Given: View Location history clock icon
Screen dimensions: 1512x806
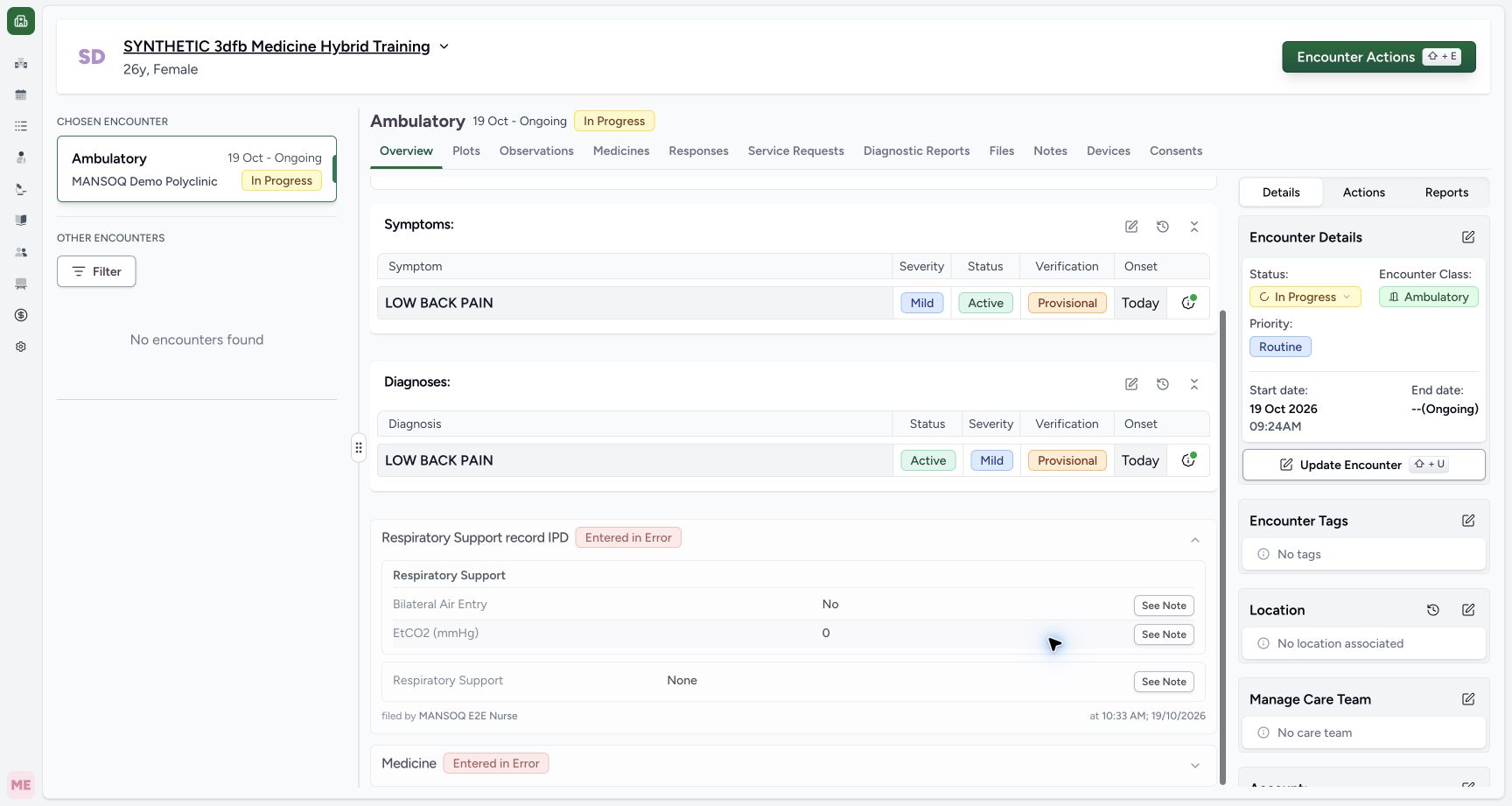Looking at the screenshot, I should [x=1433, y=610].
